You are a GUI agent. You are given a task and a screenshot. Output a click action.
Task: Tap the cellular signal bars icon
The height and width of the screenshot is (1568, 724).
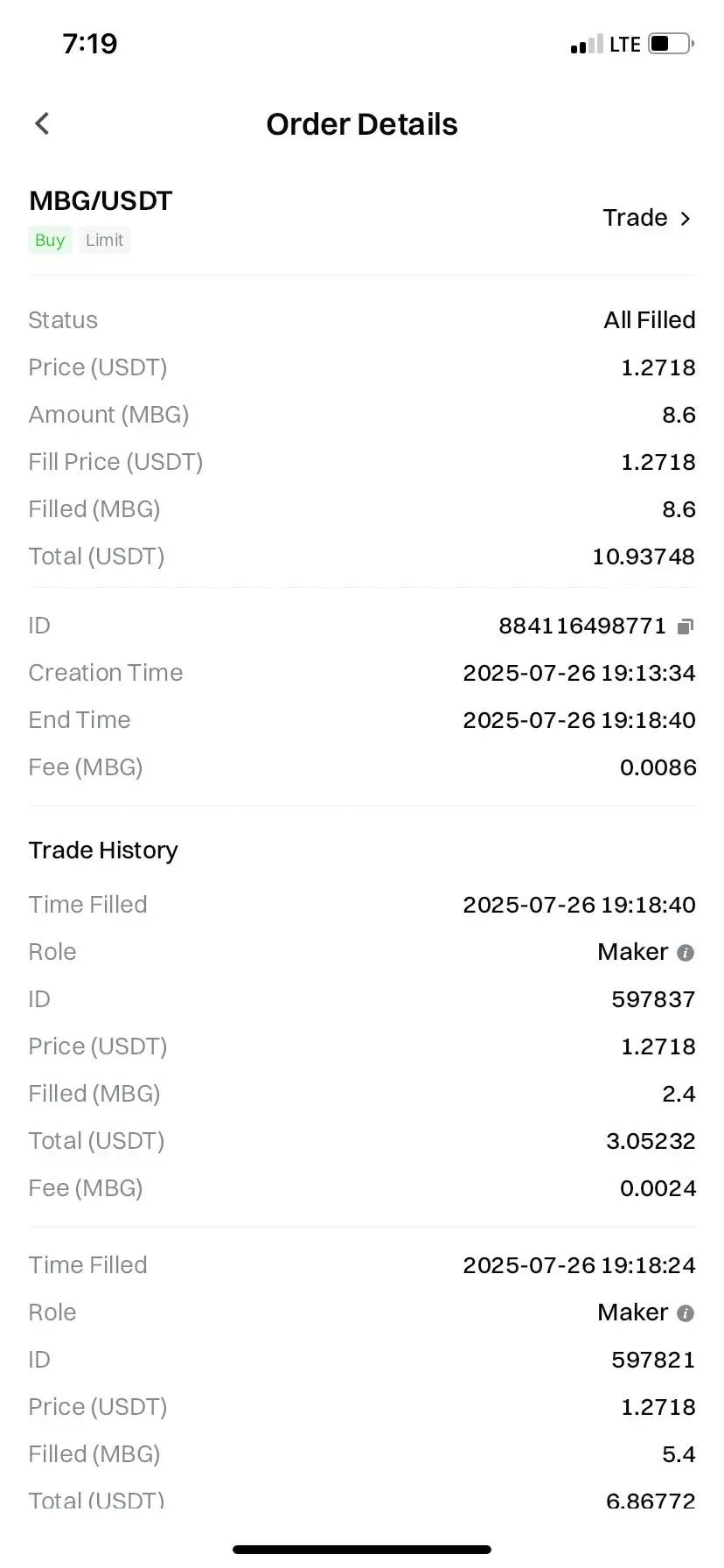(587, 44)
